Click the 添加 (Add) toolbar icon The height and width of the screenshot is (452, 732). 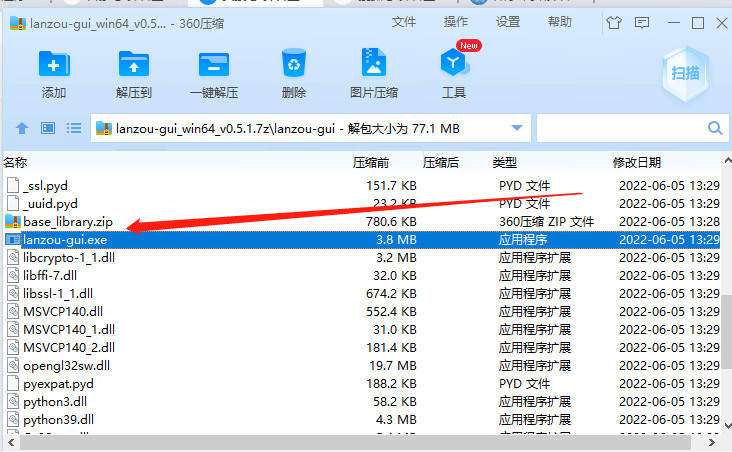[x=54, y=64]
